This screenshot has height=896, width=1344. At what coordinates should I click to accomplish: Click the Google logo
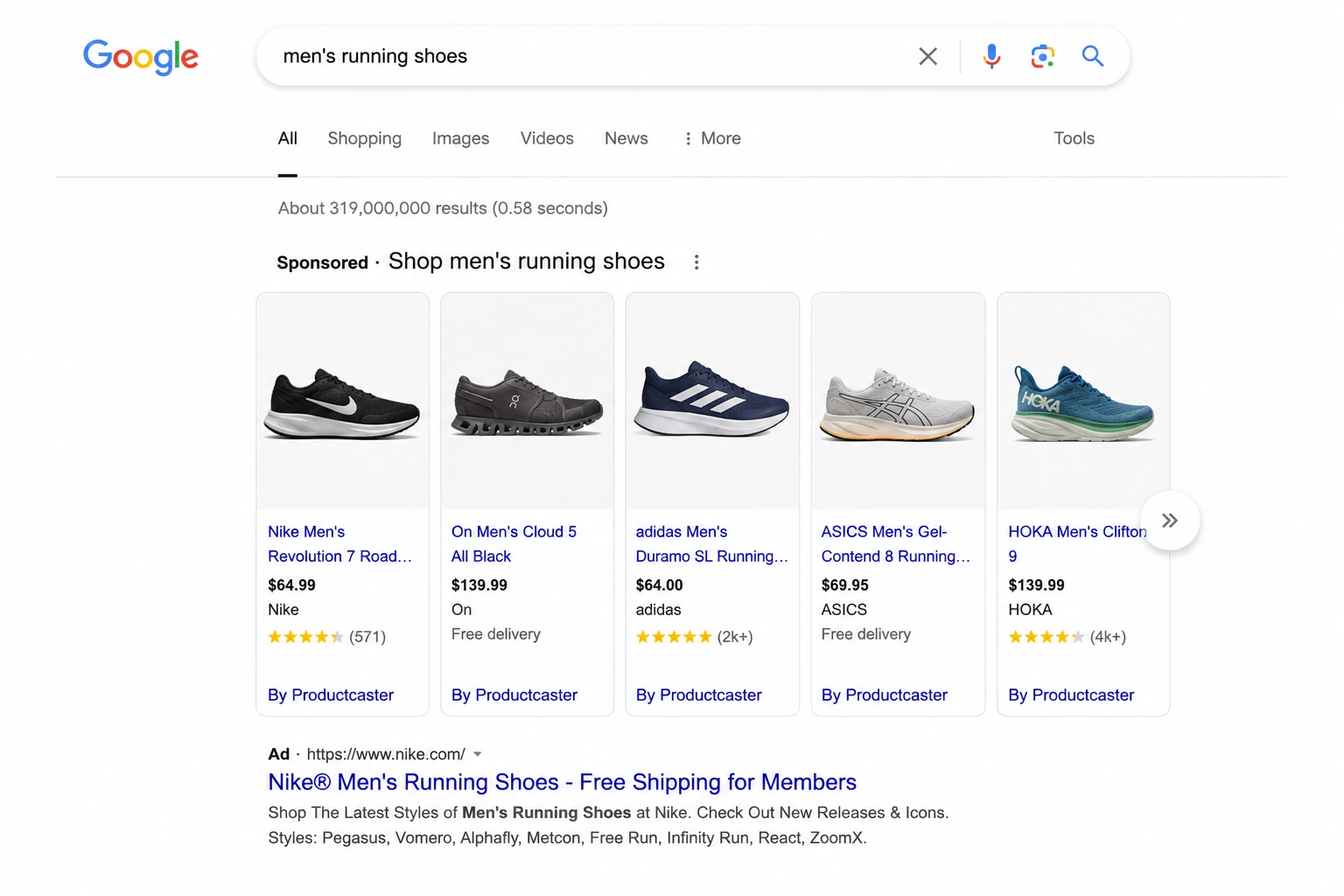tap(141, 57)
